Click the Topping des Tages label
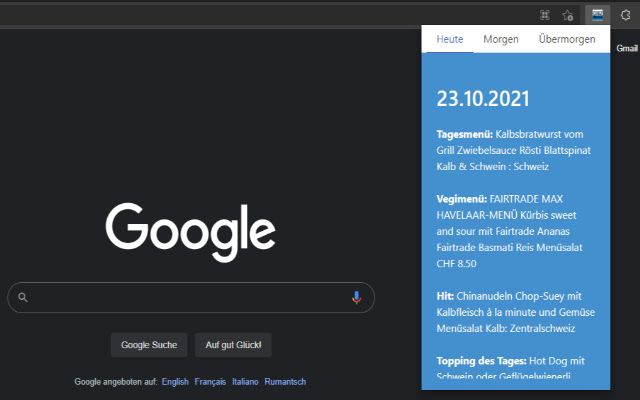The height and width of the screenshot is (400, 640). tap(481, 361)
